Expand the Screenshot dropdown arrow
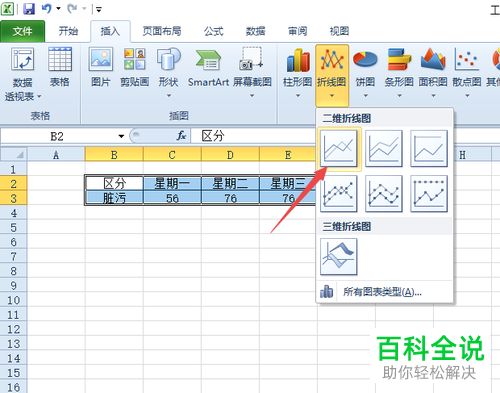 [252, 96]
